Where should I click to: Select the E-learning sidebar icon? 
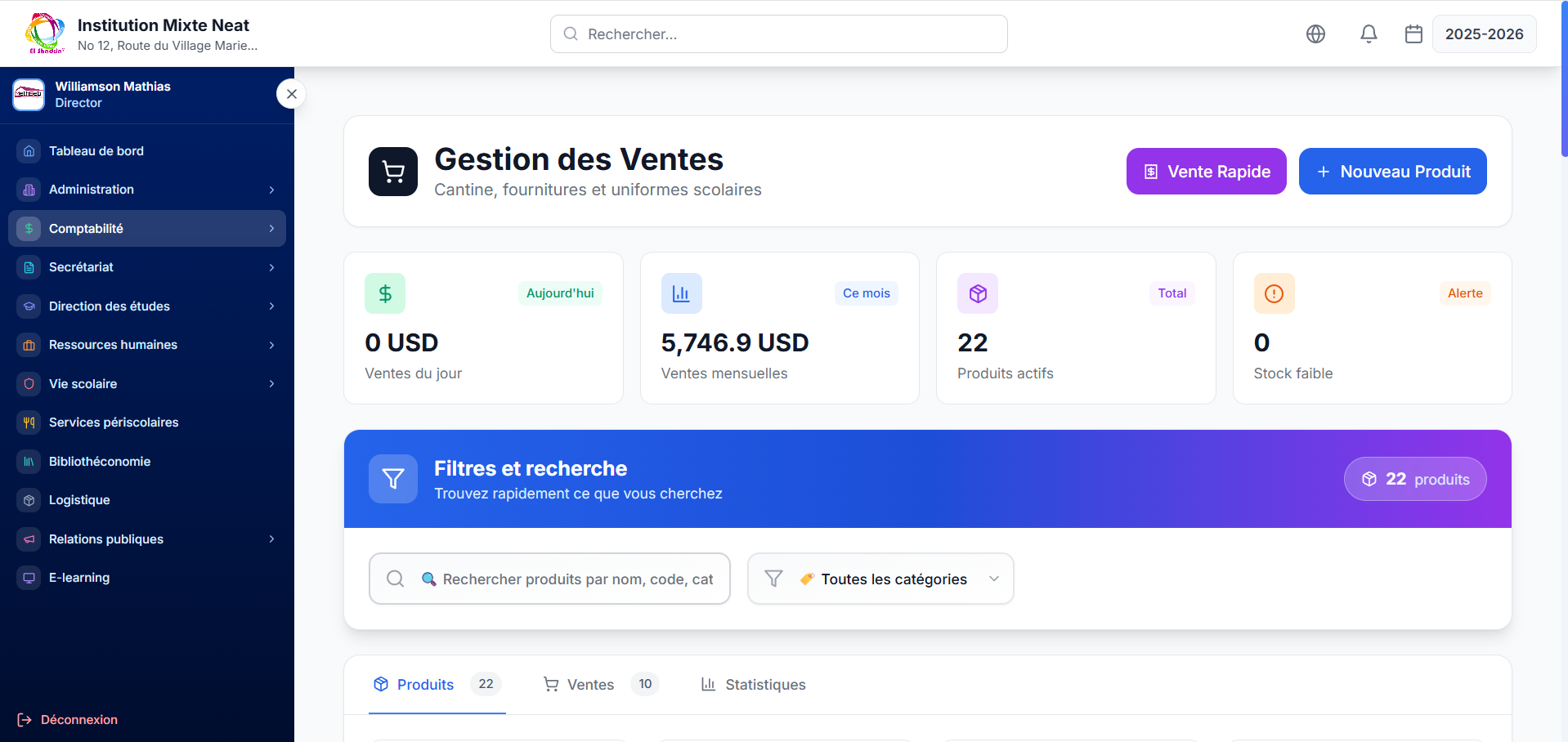29,578
